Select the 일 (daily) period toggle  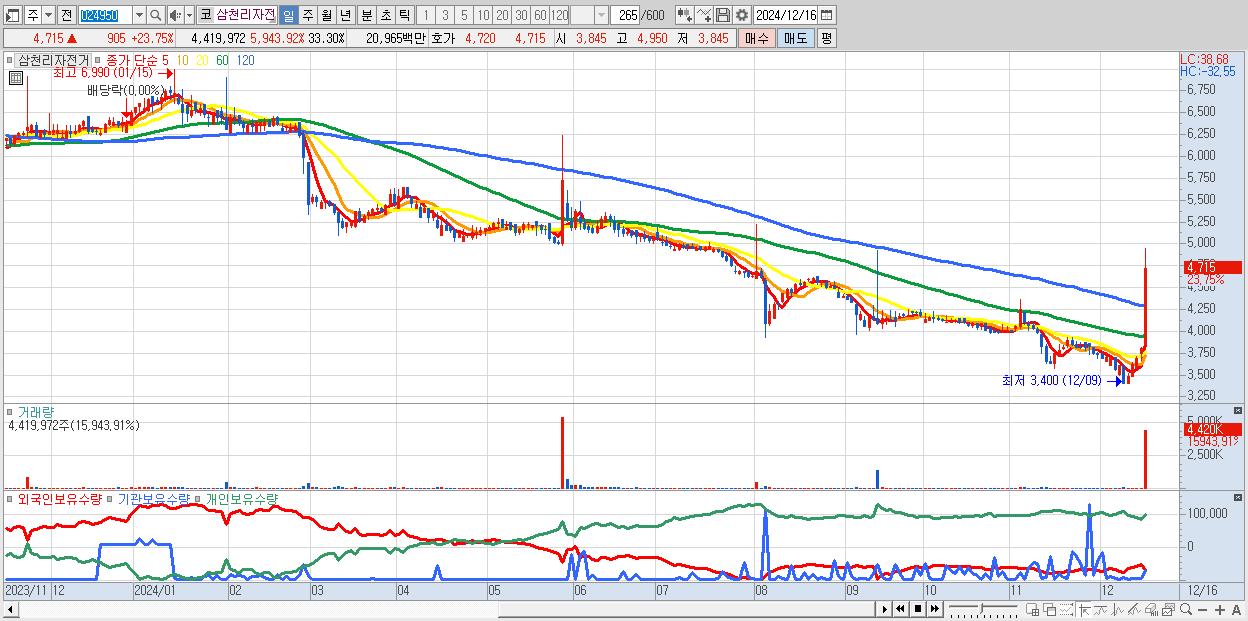(x=288, y=15)
